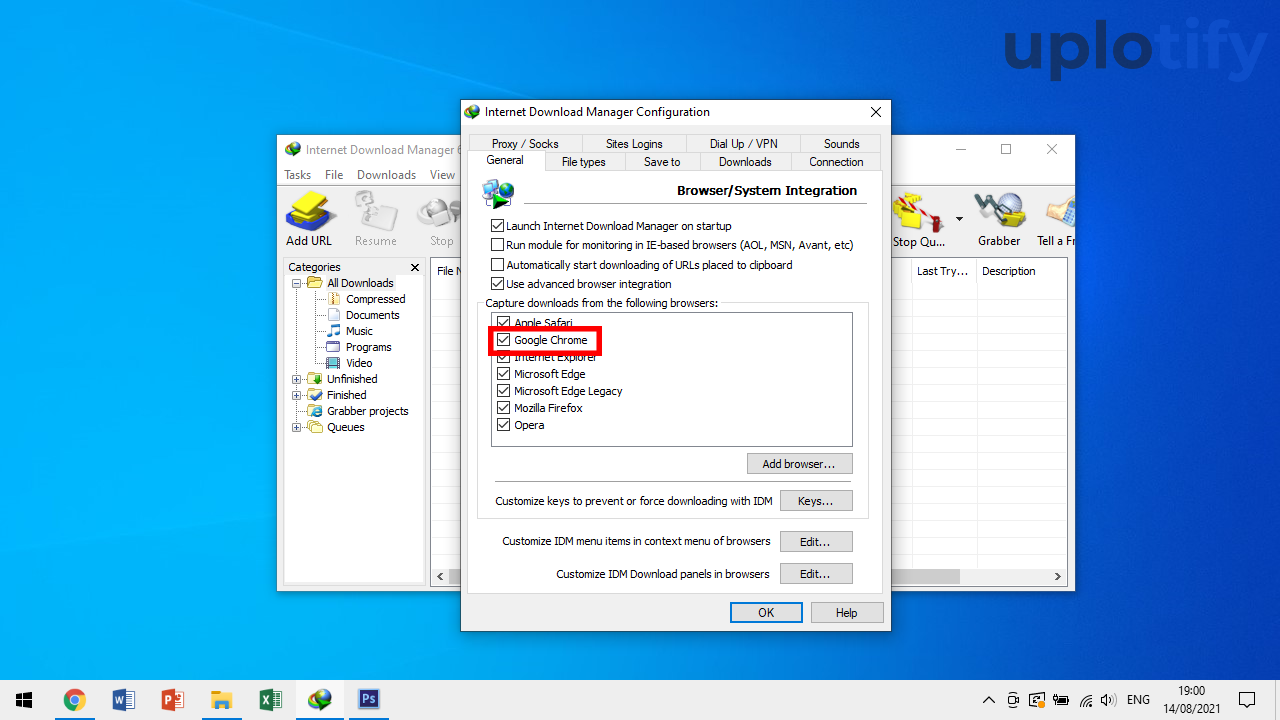Switch to the File types tab
This screenshot has width=1280, height=720.
coord(583,162)
